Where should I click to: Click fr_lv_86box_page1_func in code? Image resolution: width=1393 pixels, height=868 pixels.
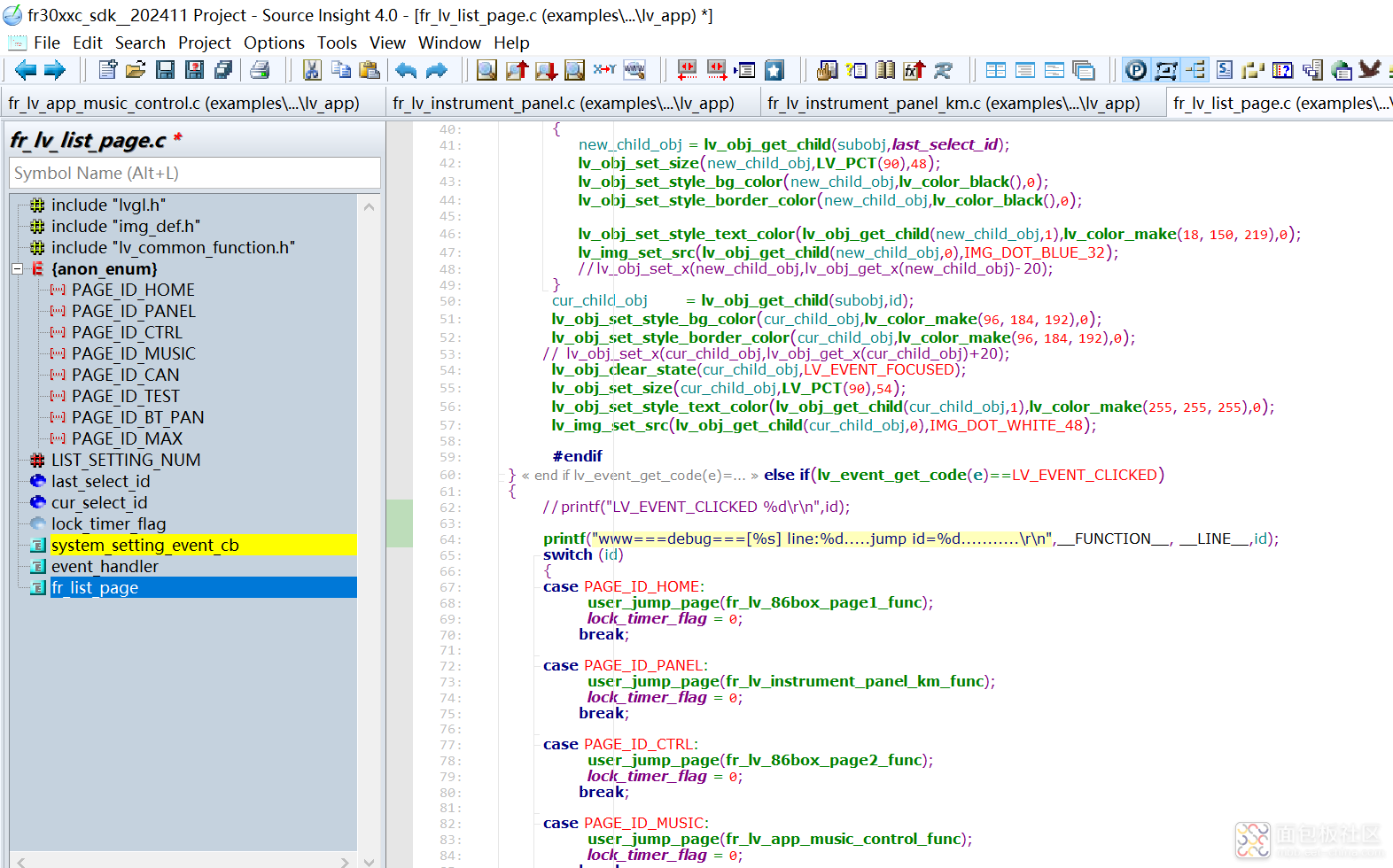point(824,603)
